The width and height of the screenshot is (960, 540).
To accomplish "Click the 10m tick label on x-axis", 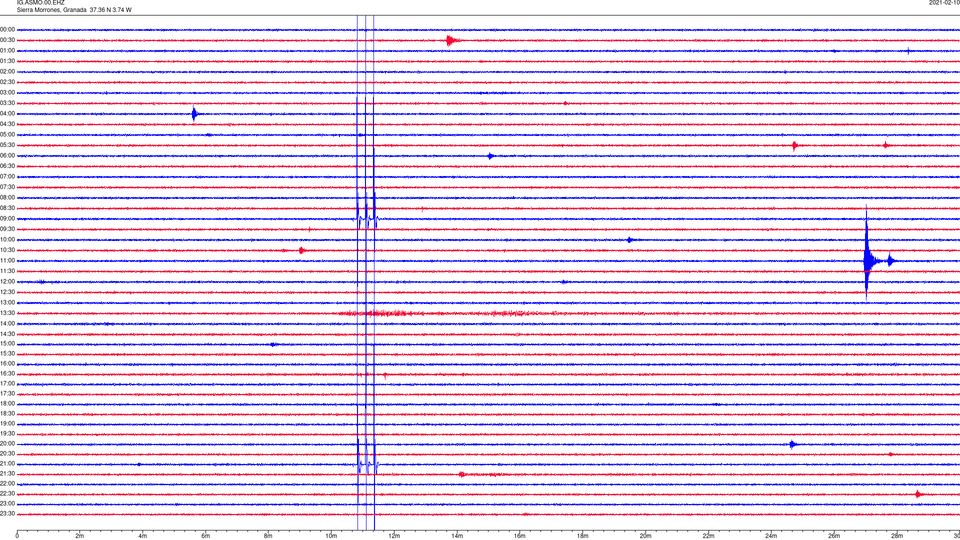I will [331, 536].
